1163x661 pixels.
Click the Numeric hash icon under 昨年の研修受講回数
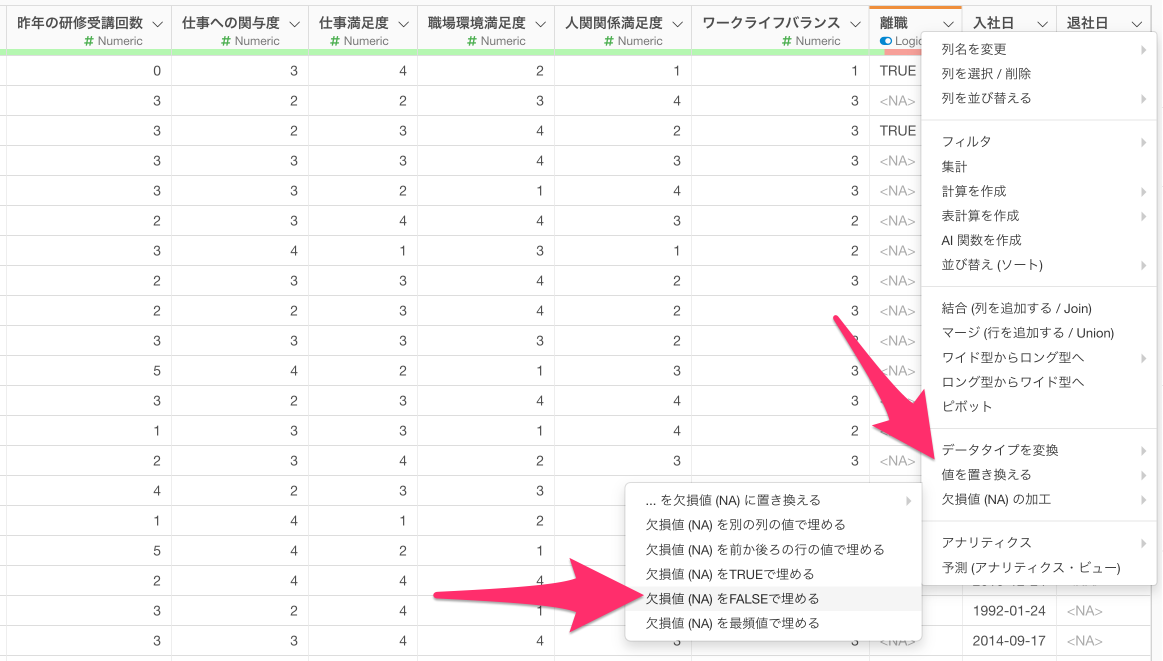tap(90, 41)
